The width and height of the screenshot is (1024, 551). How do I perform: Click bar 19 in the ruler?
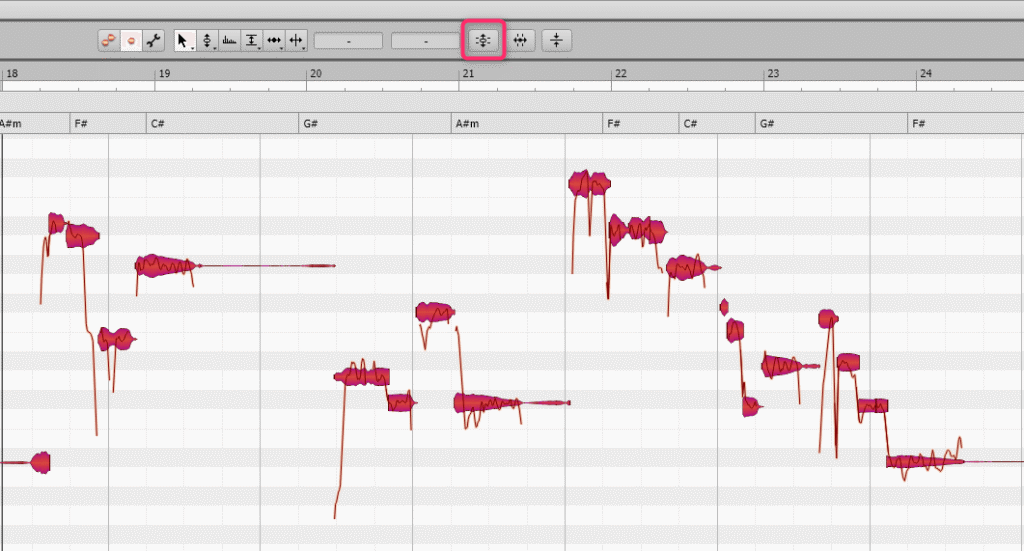165,74
